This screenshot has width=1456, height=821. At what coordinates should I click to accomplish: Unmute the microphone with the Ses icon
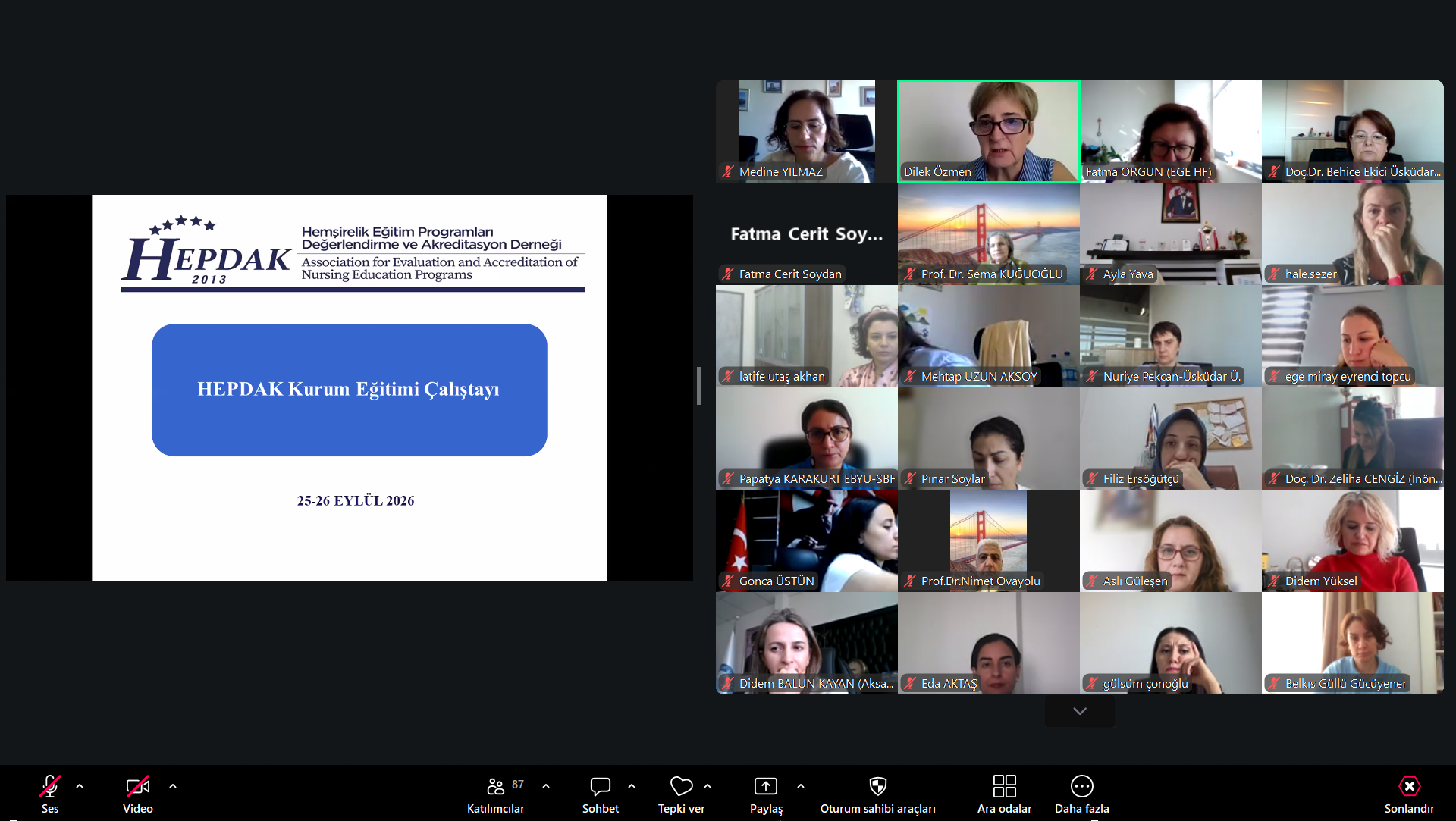(50, 786)
